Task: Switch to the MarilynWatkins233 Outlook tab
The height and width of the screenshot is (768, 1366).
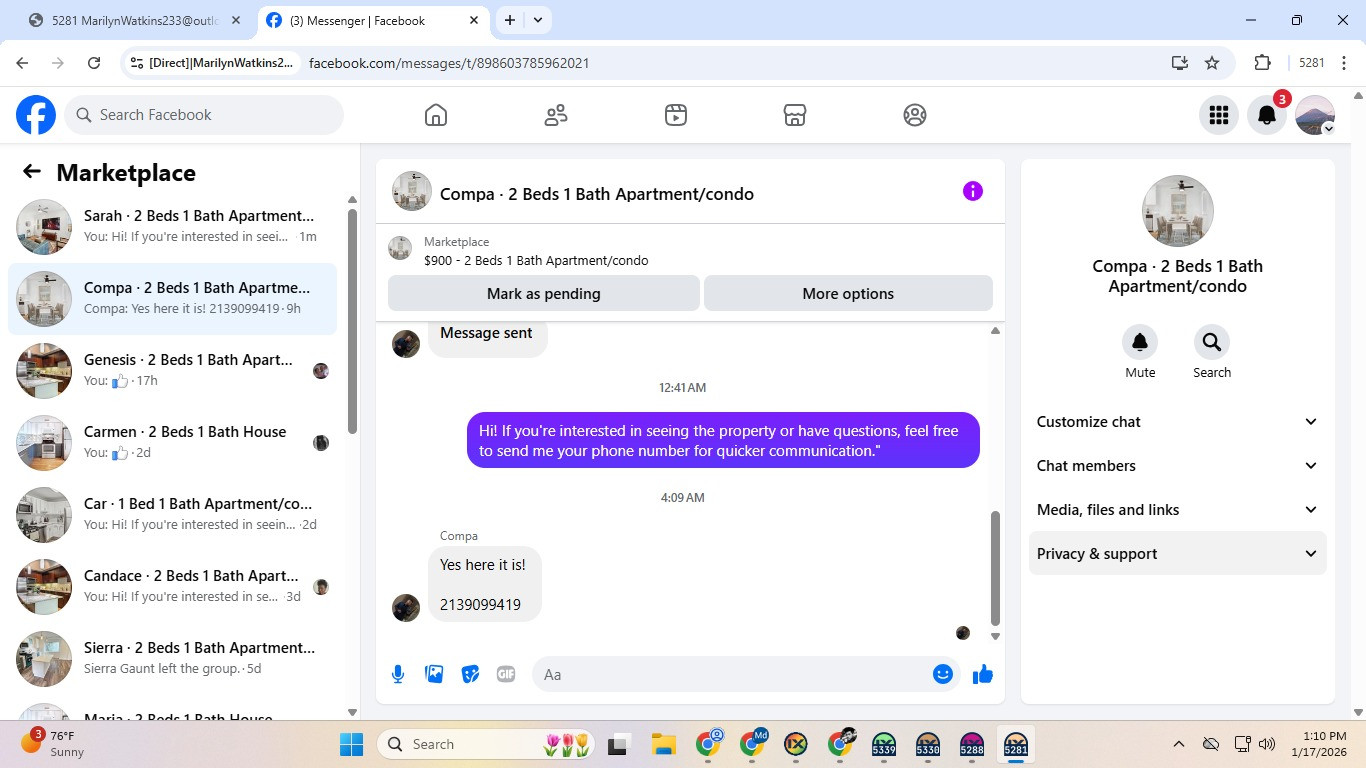Action: click(135, 20)
